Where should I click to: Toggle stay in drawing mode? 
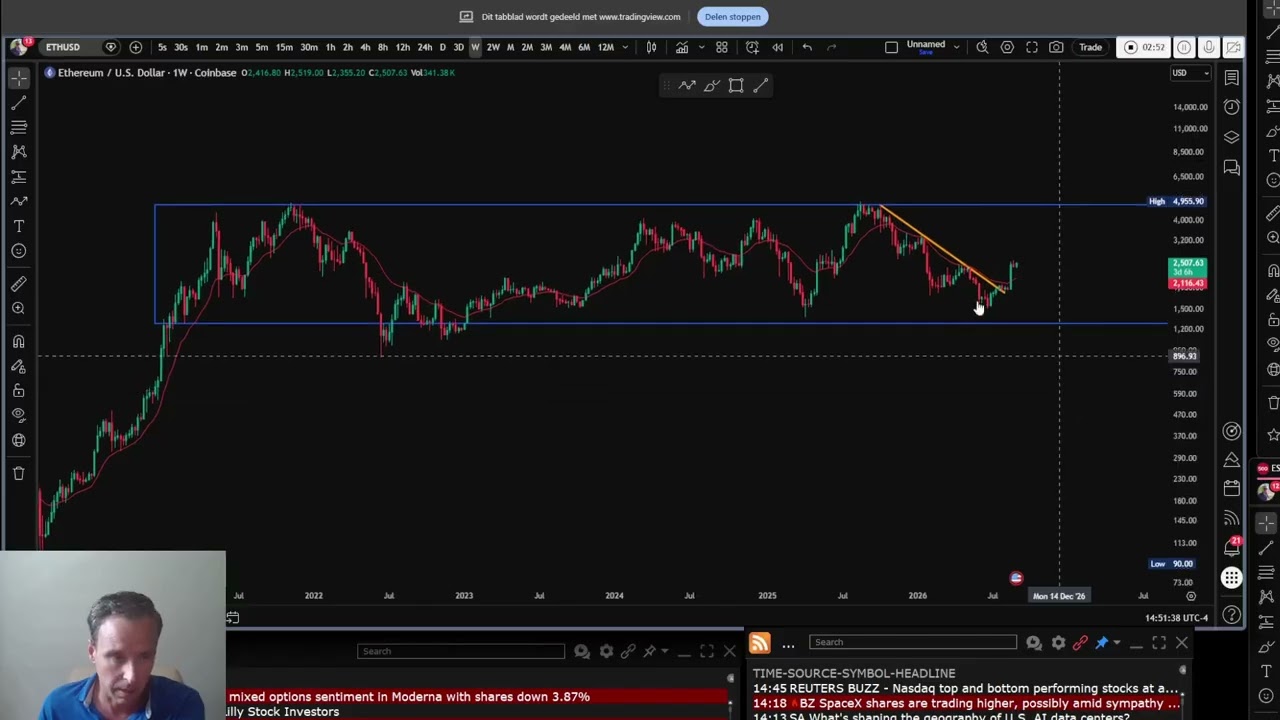[19, 366]
